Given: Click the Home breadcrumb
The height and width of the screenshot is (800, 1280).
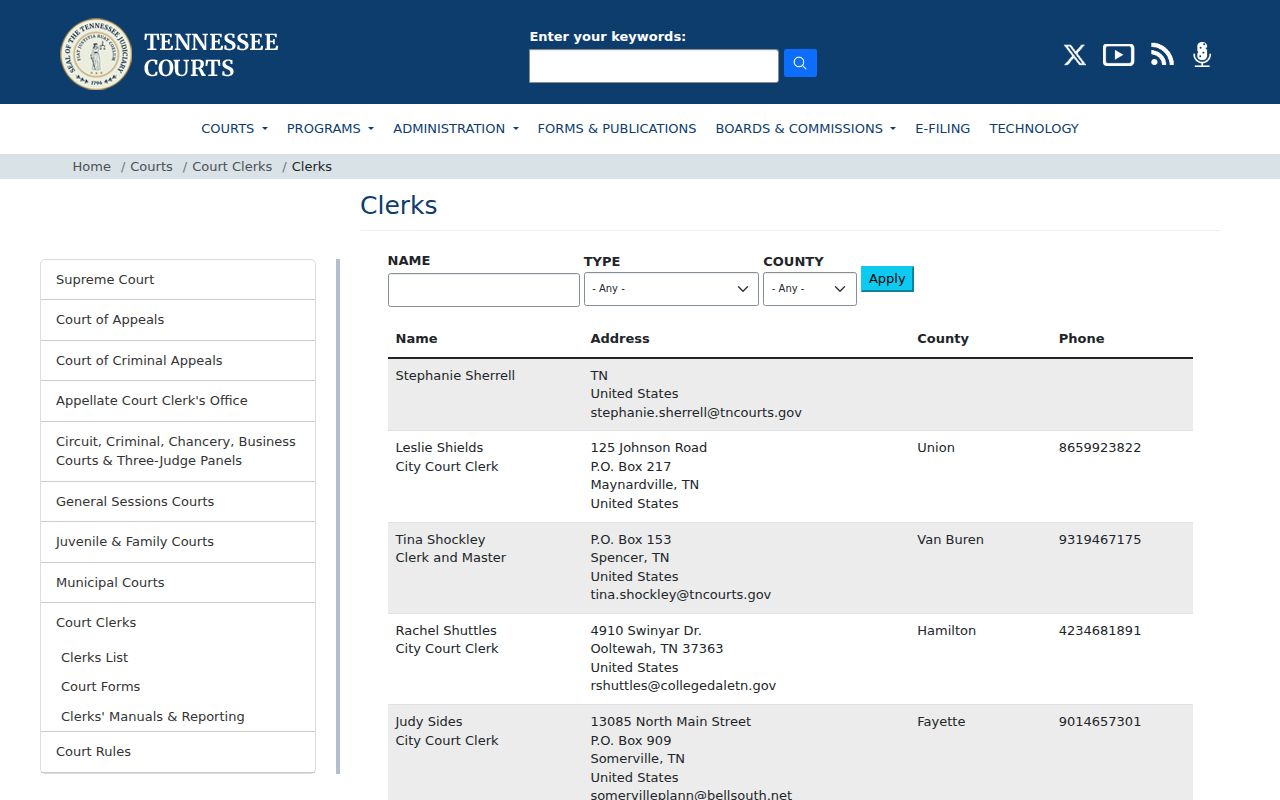Looking at the screenshot, I should [x=91, y=167].
